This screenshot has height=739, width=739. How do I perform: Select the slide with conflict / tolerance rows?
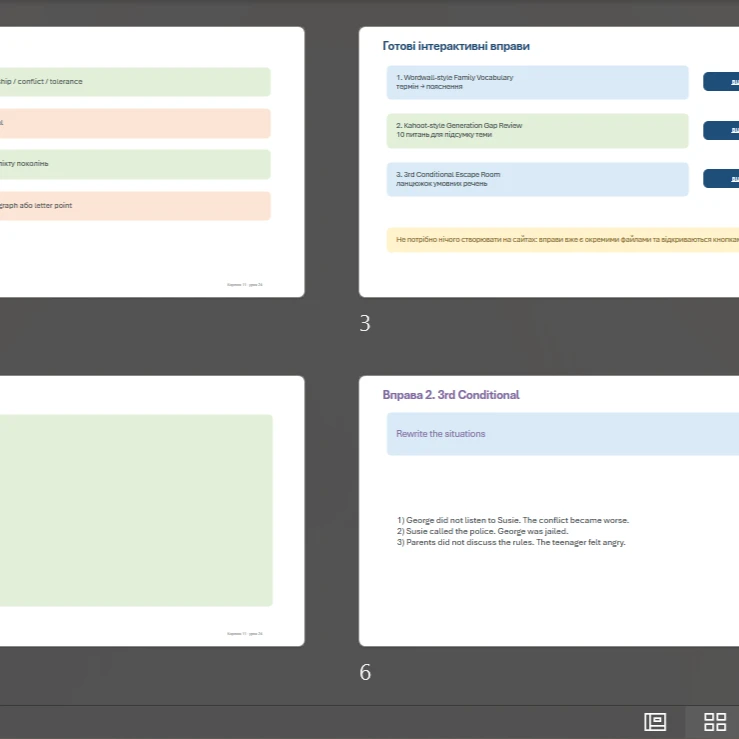[152, 162]
